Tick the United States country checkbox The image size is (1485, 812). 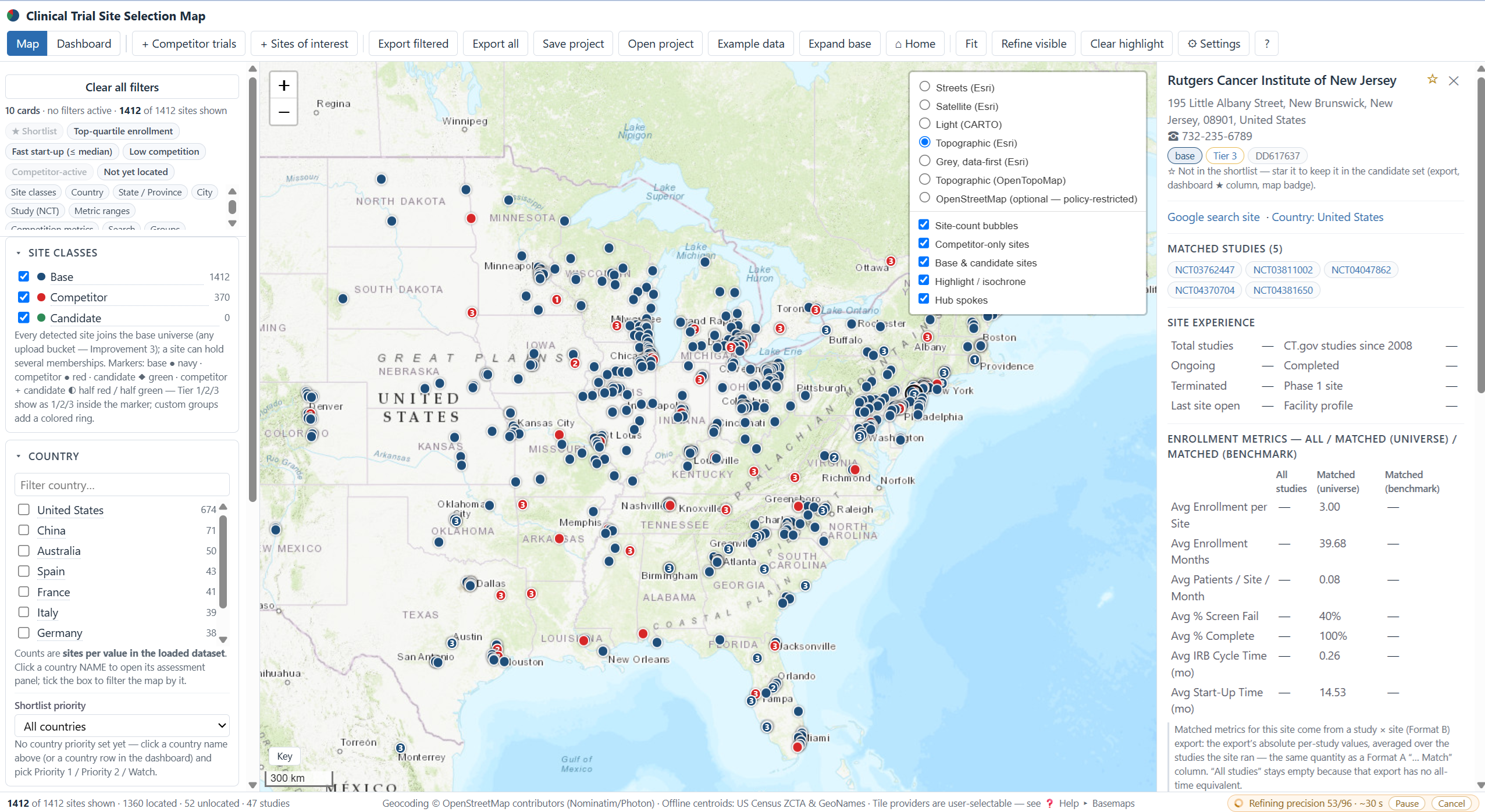[x=23, y=510]
